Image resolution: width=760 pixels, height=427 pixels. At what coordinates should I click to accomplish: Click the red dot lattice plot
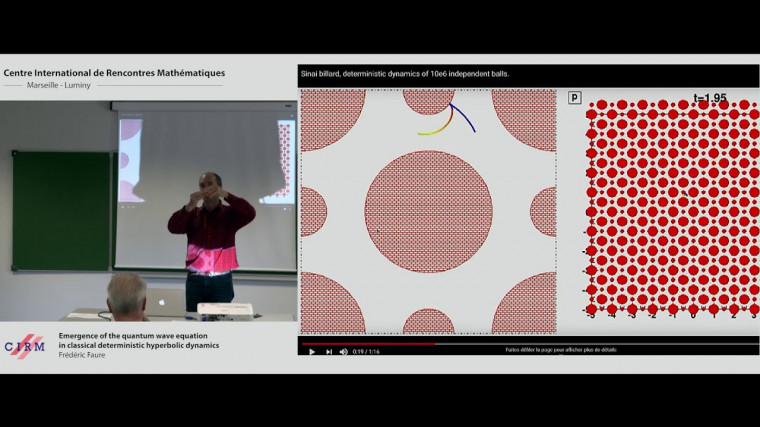click(672, 208)
